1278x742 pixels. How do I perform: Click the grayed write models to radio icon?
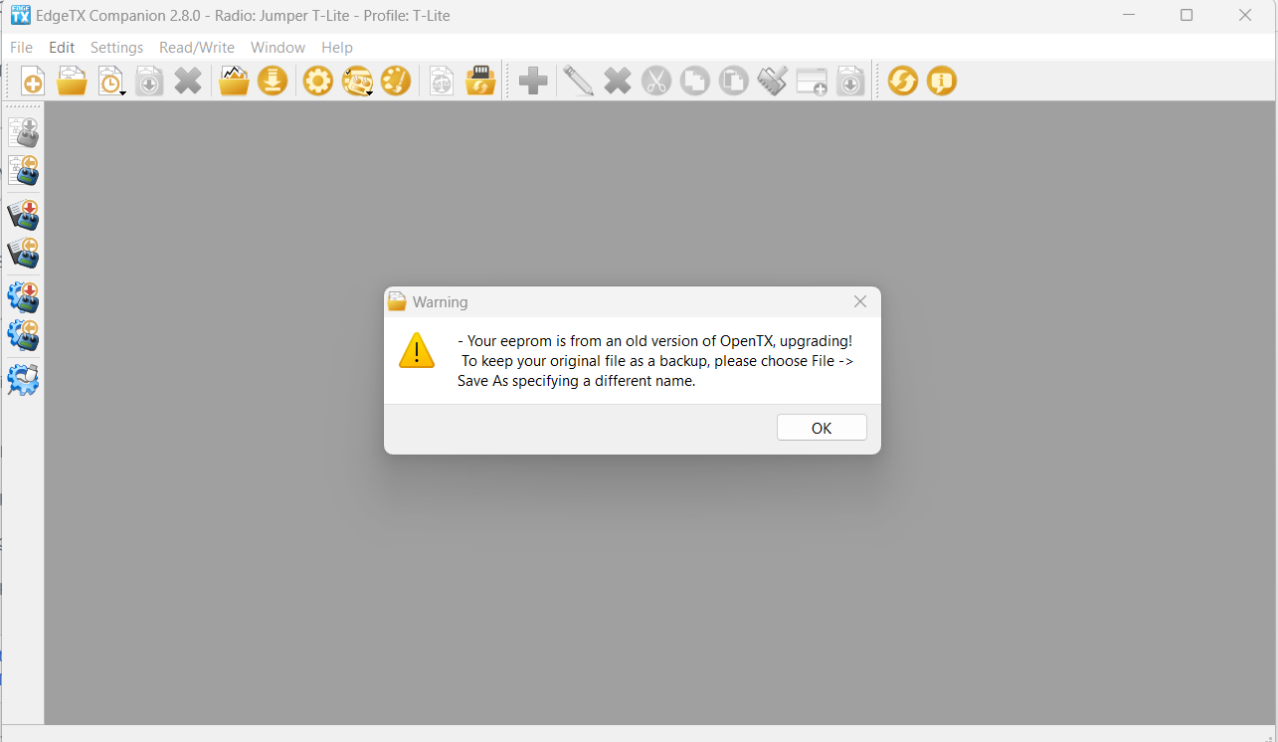23,131
